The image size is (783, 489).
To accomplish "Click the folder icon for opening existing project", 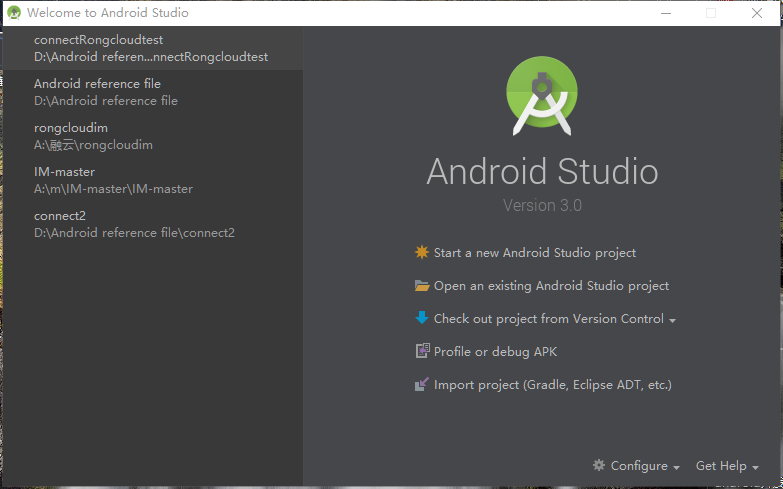I will point(422,286).
